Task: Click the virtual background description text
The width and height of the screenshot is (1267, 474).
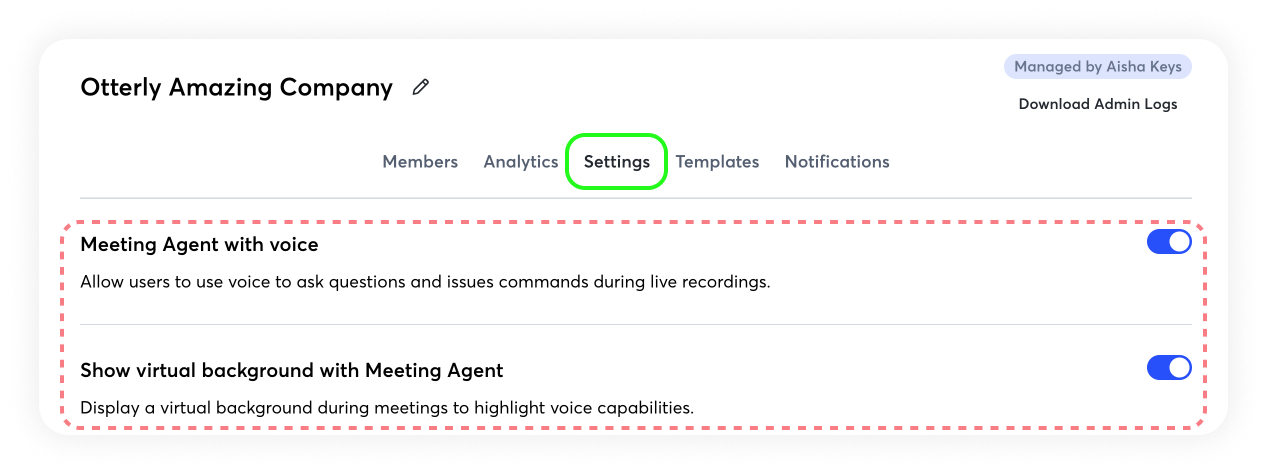Action: pyautogui.click(x=386, y=408)
